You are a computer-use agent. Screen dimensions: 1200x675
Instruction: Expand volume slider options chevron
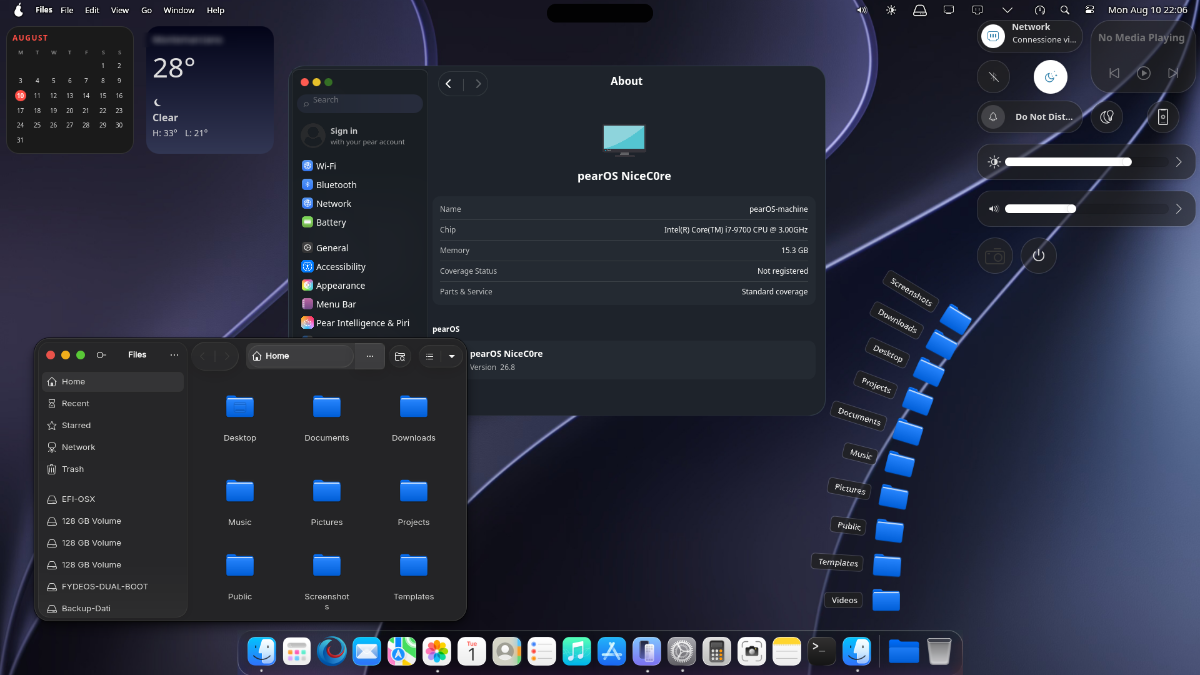pyautogui.click(x=1179, y=209)
